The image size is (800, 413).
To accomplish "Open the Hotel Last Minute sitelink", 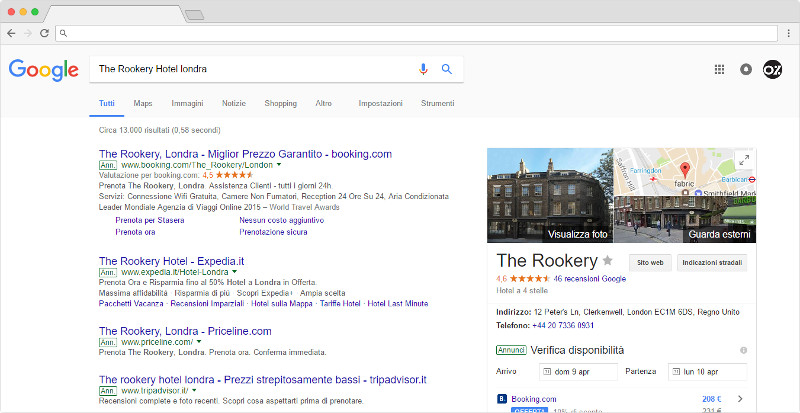I will click(x=397, y=303).
